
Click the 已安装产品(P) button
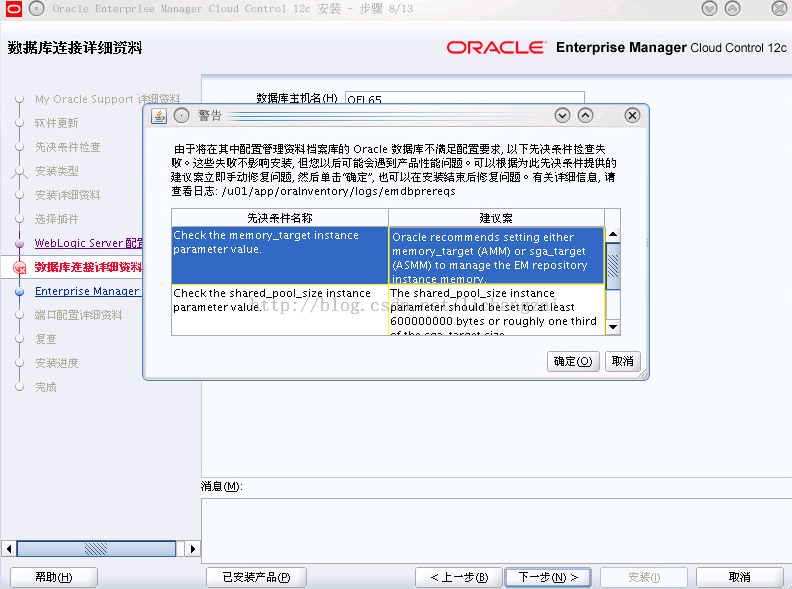(x=256, y=577)
